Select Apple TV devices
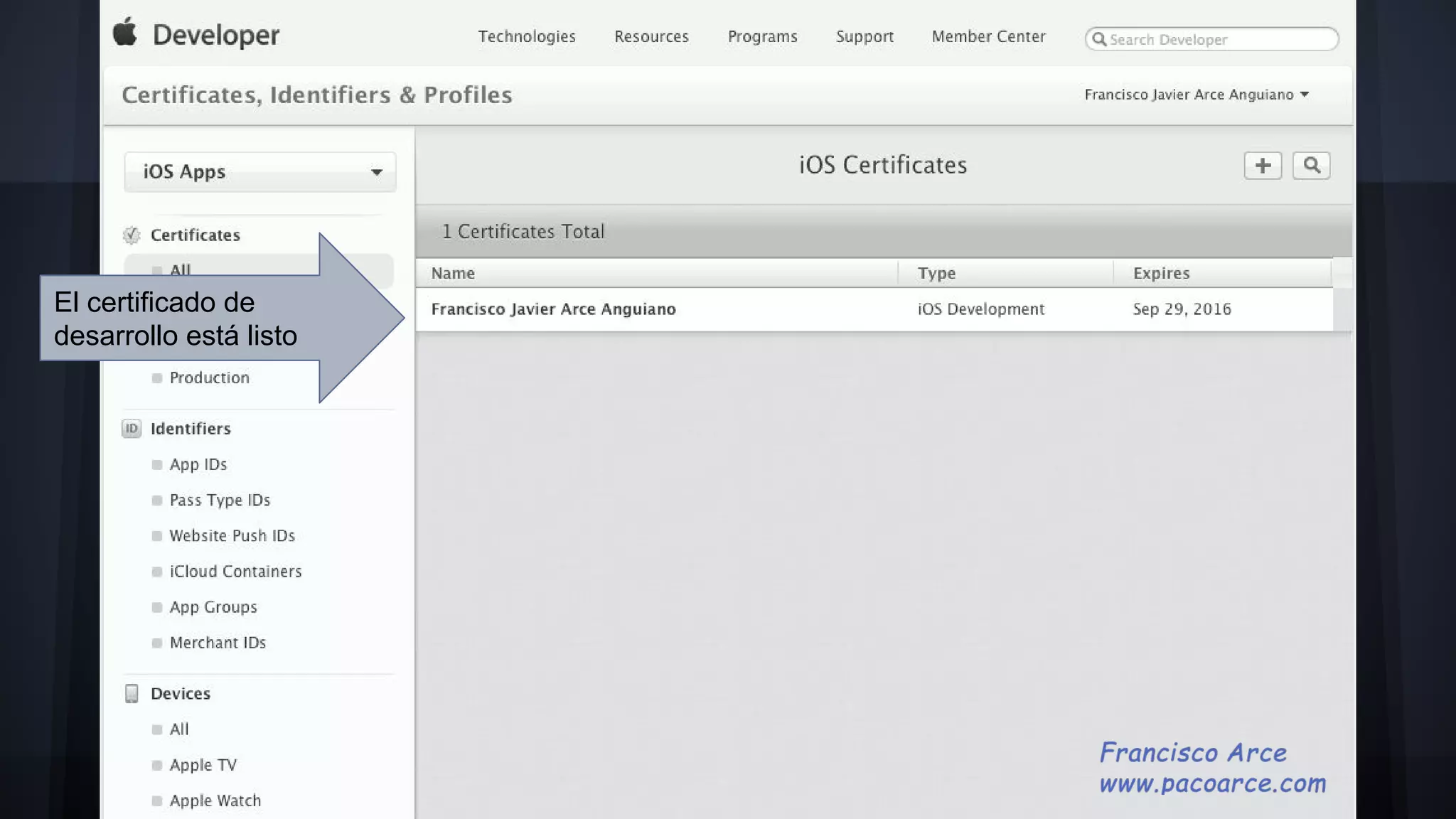The image size is (1456, 819). (203, 764)
